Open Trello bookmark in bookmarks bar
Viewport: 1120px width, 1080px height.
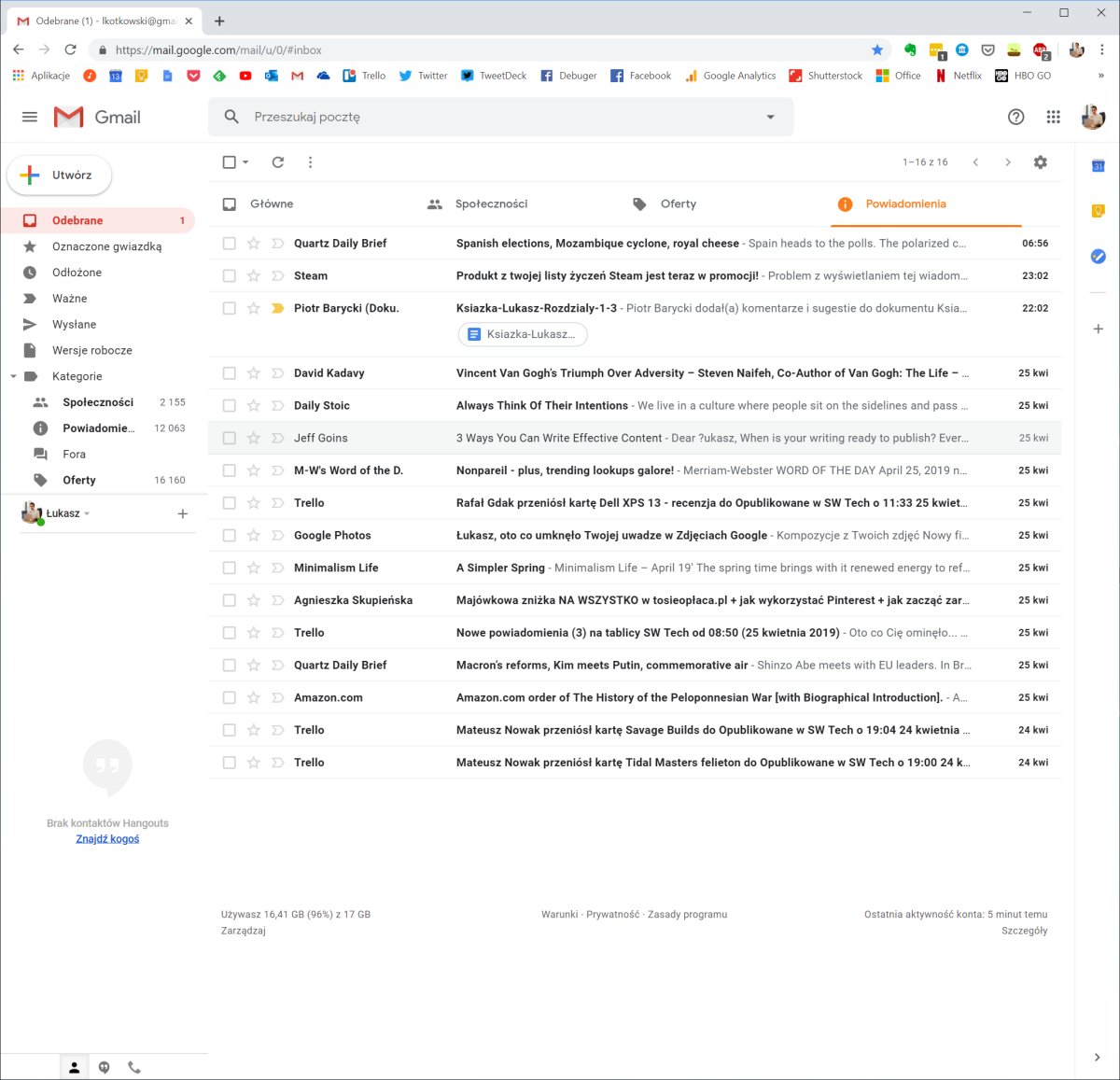[x=364, y=76]
